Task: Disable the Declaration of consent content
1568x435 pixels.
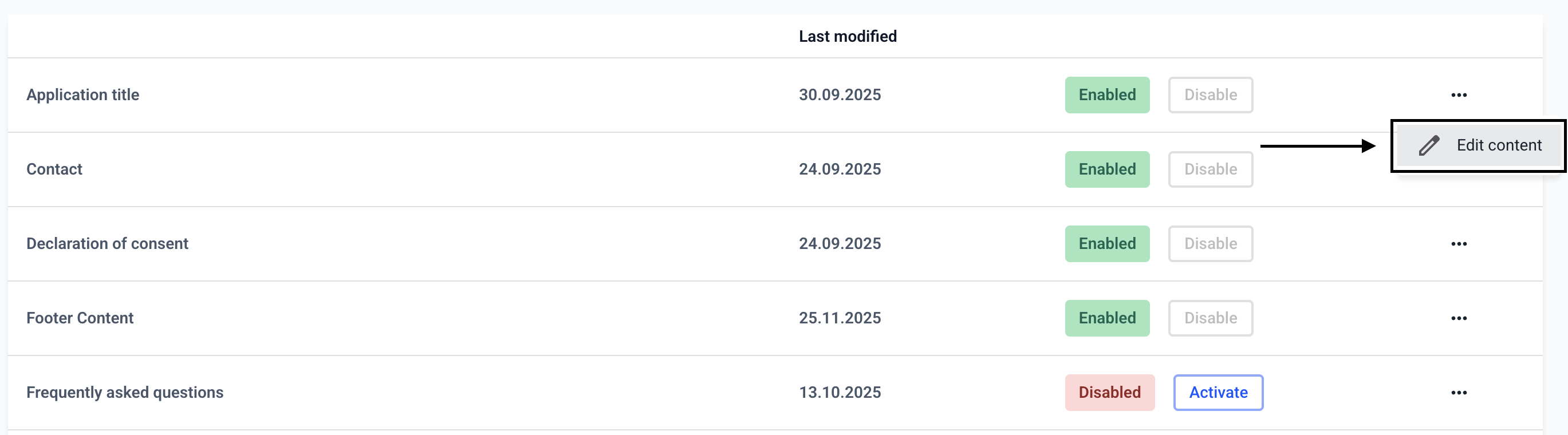Action: [x=1210, y=244]
